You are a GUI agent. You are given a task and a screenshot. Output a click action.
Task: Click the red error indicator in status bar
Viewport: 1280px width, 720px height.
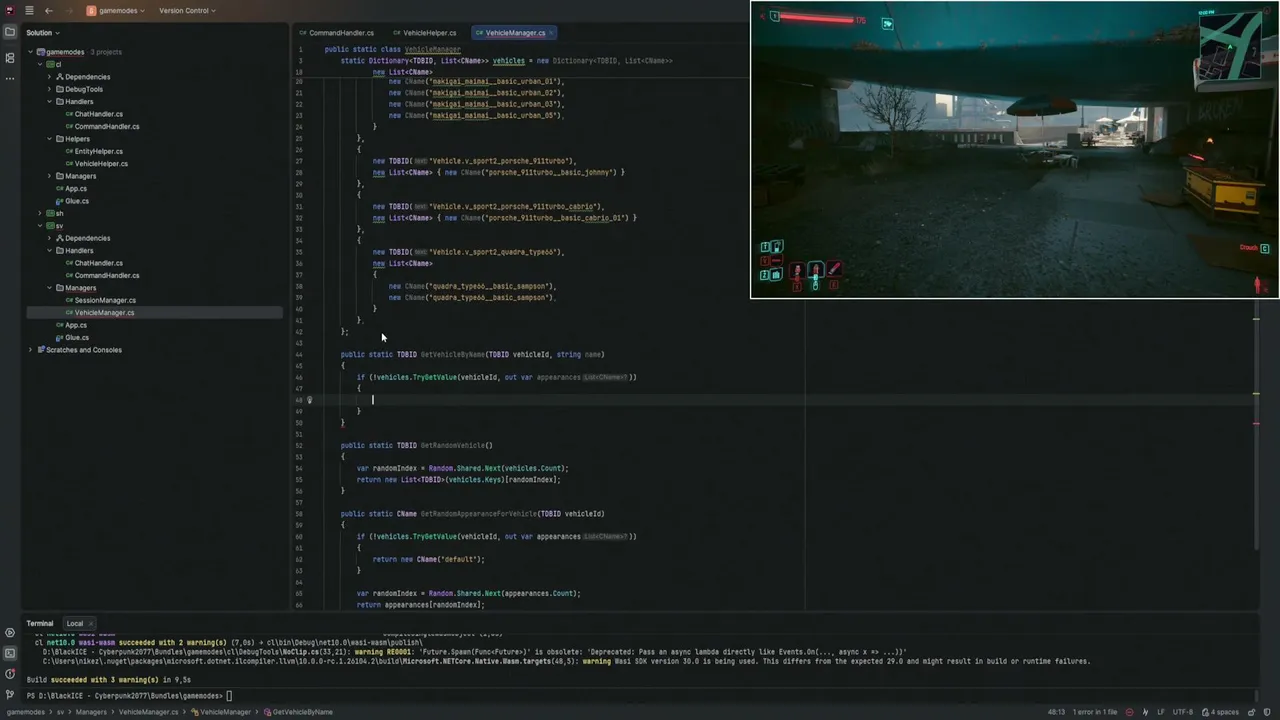1129,712
